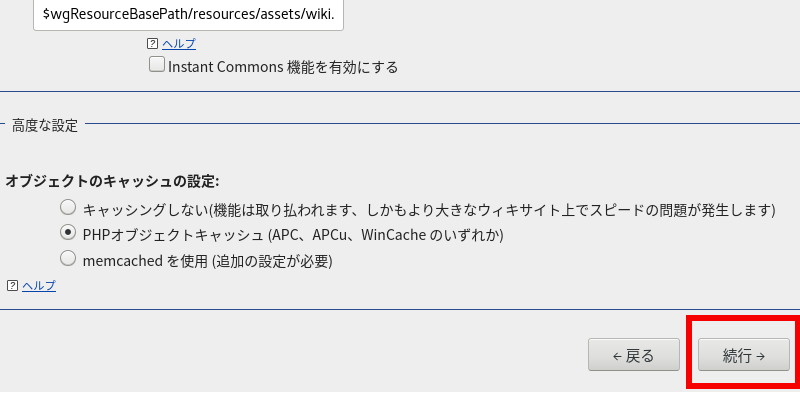Select the memcached を使用 radio button
Image resolution: width=800 pixels, height=400 pixels.
[68, 259]
